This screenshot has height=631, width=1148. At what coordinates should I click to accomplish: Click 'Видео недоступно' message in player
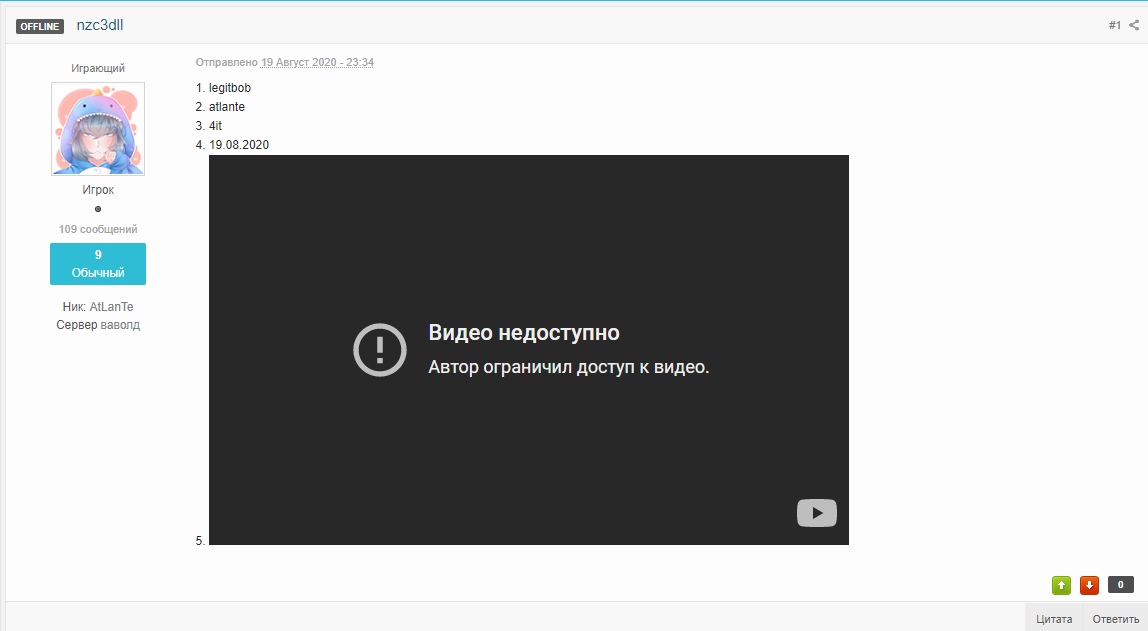click(523, 332)
